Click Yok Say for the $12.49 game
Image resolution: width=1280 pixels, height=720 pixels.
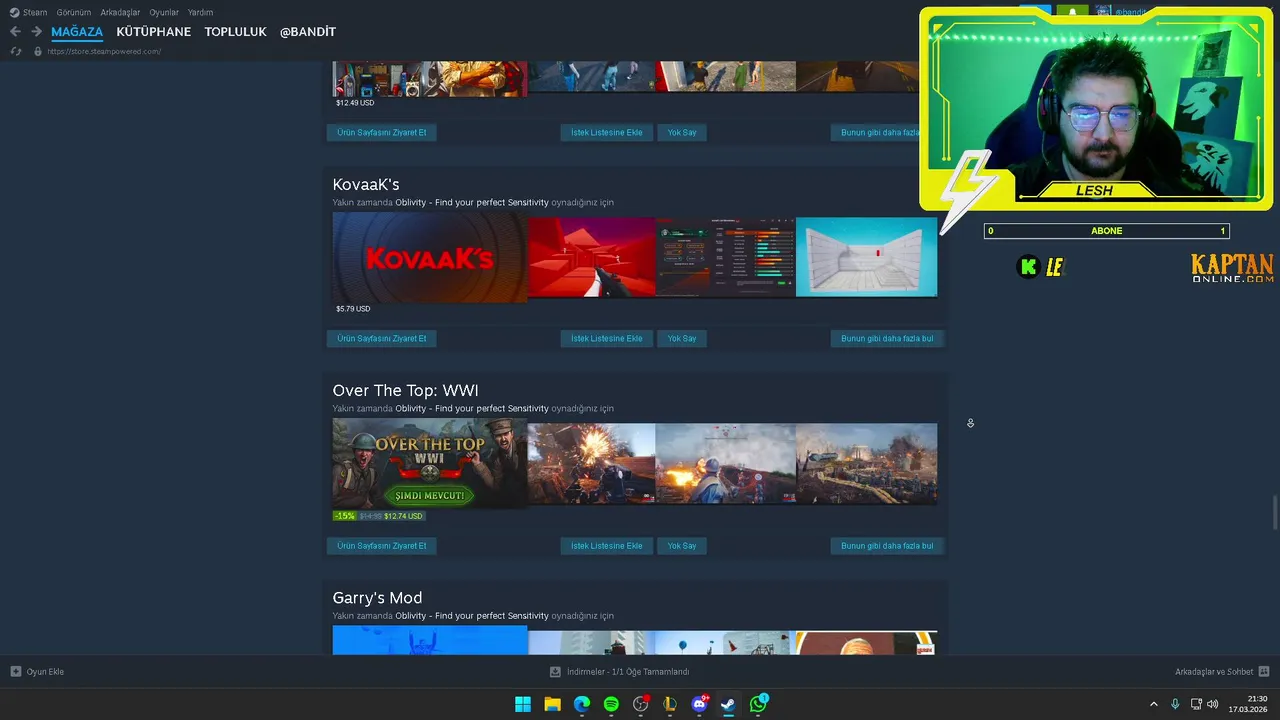click(681, 132)
